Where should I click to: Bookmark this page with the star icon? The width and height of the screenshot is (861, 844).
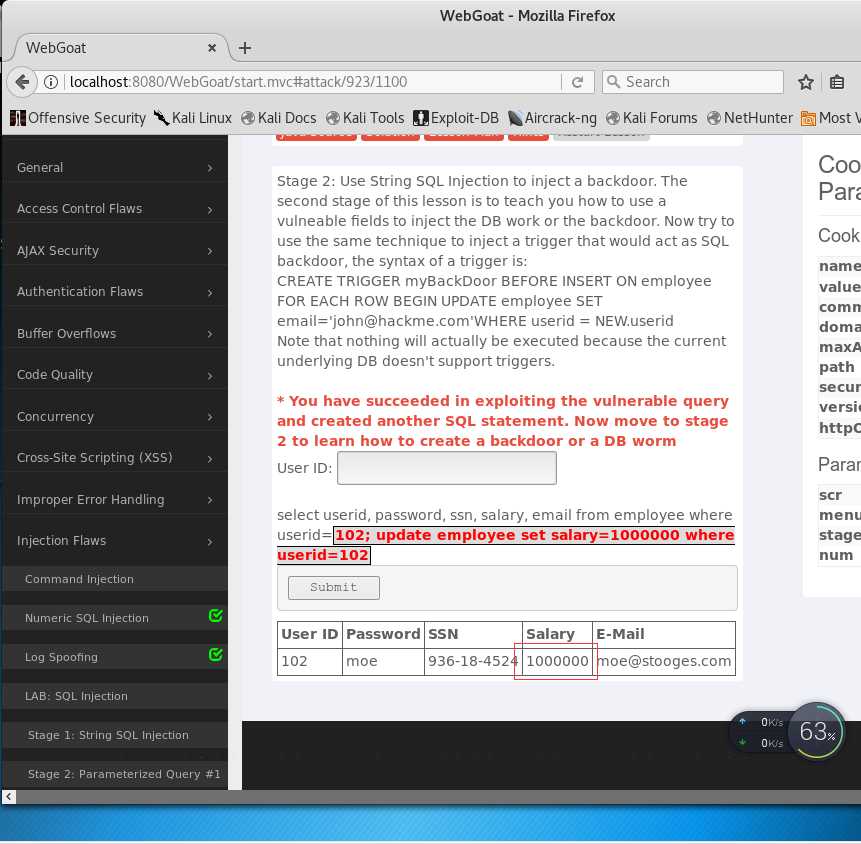click(x=806, y=82)
